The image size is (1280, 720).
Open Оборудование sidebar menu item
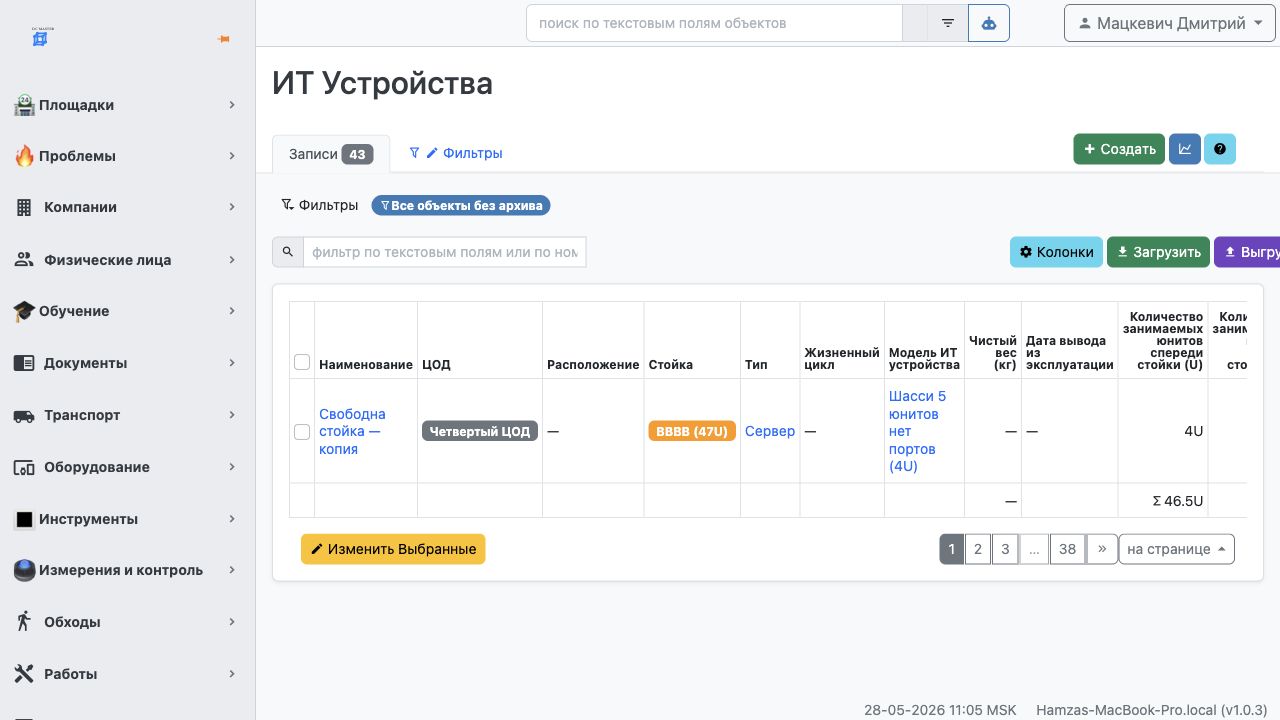point(126,467)
